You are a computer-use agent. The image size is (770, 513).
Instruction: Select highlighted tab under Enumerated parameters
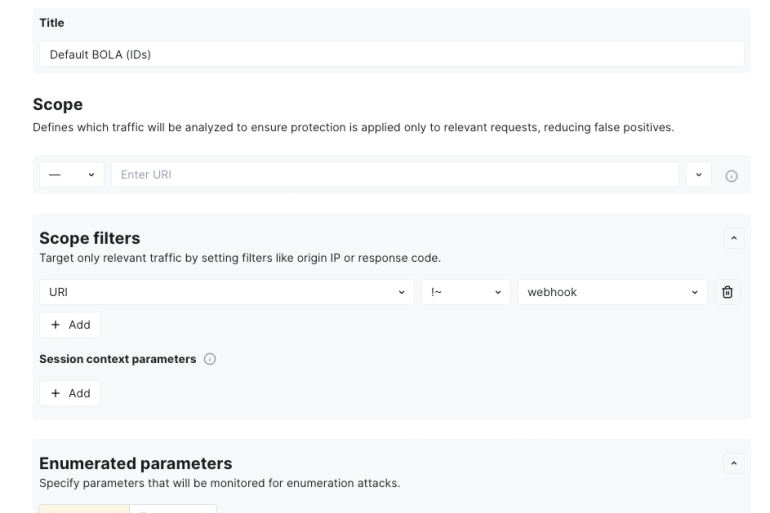(84, 509)
